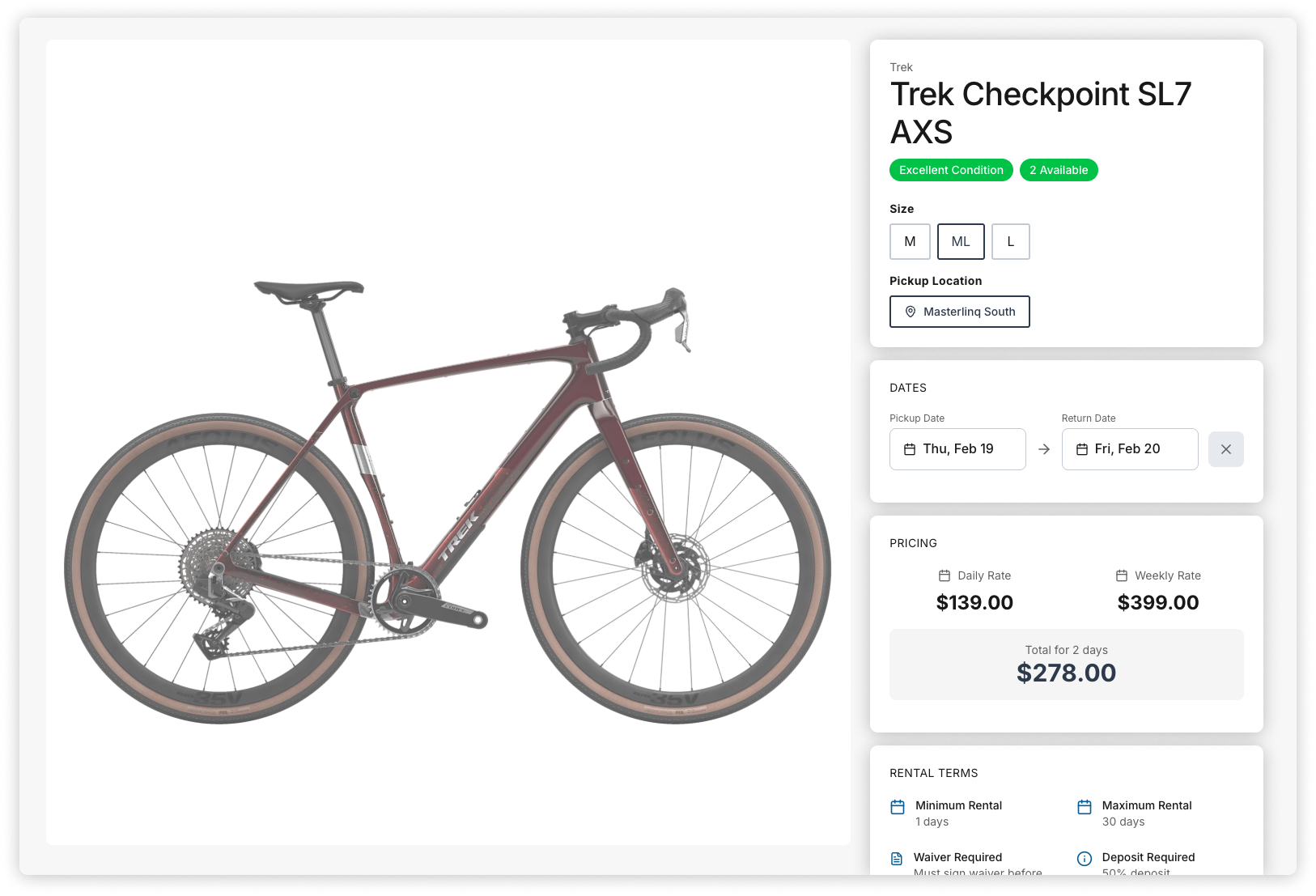The image size is (1316, 896).
Task: Select size M option
Action: tap(910, 241)
